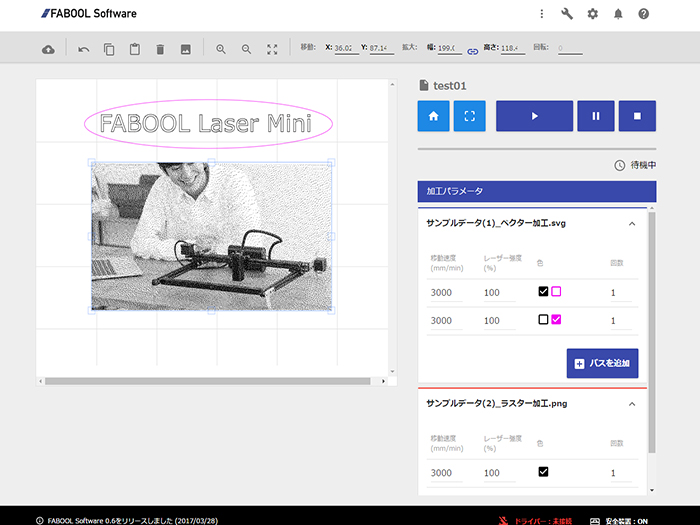700x525 pixels.
Task: Edit laser power 100 in second SVG row
Action: tap(500, 321)
